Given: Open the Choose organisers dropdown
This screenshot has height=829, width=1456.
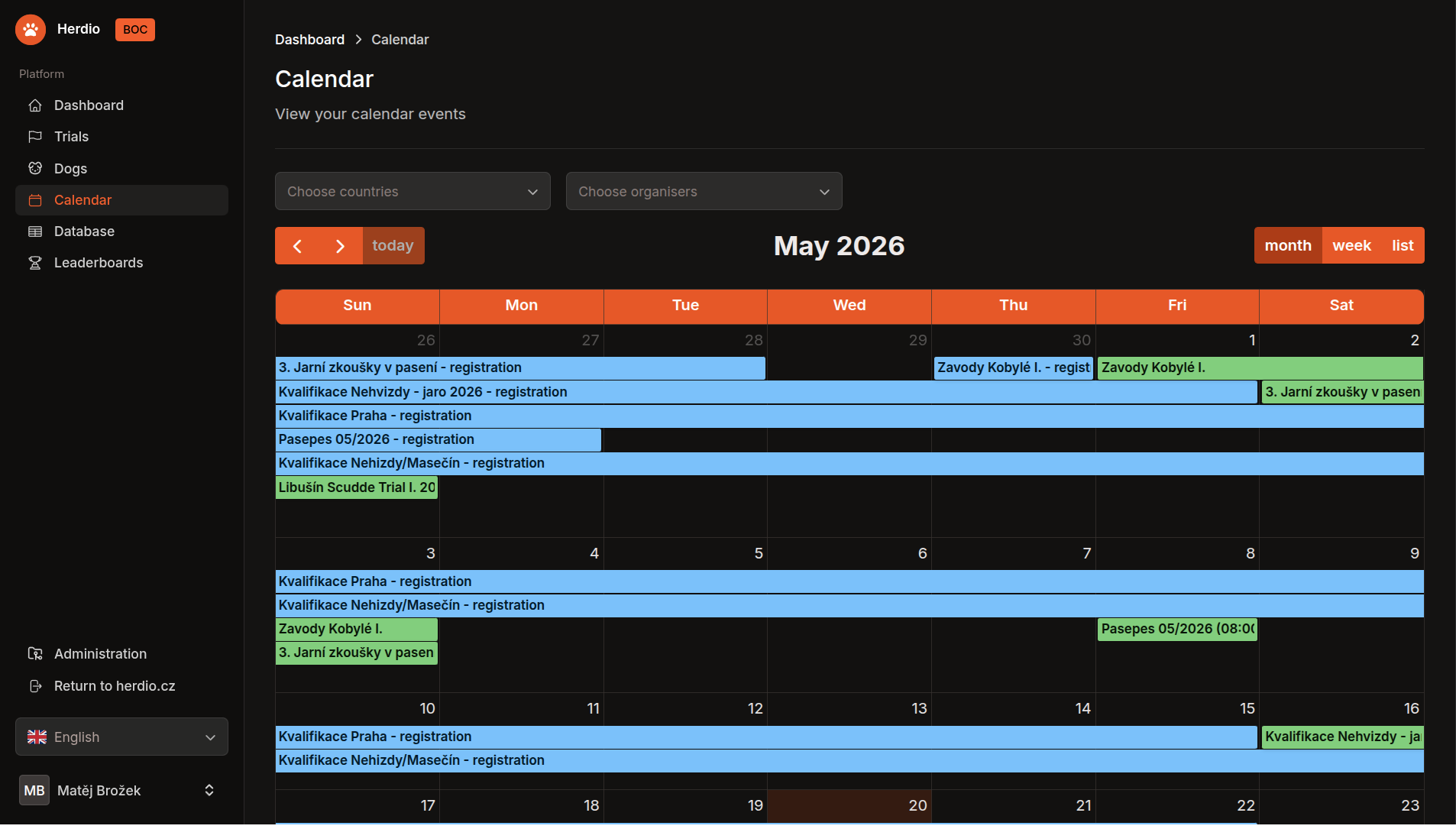Looking at the screenshot, I should pos(704,192).
